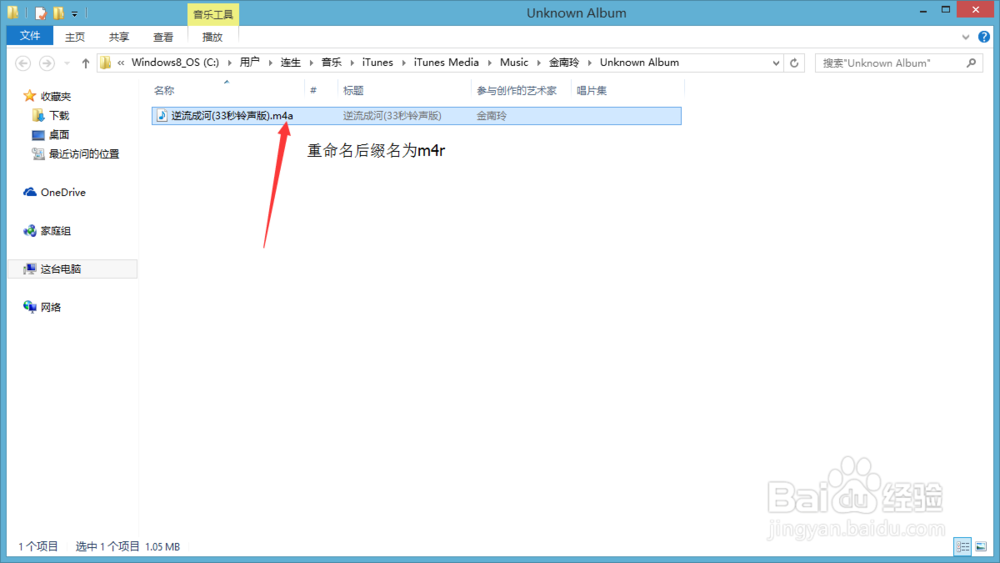
Task: Click the title cell 逆流成河(33秒铃声版)
Action: click(x=392, y=115)
